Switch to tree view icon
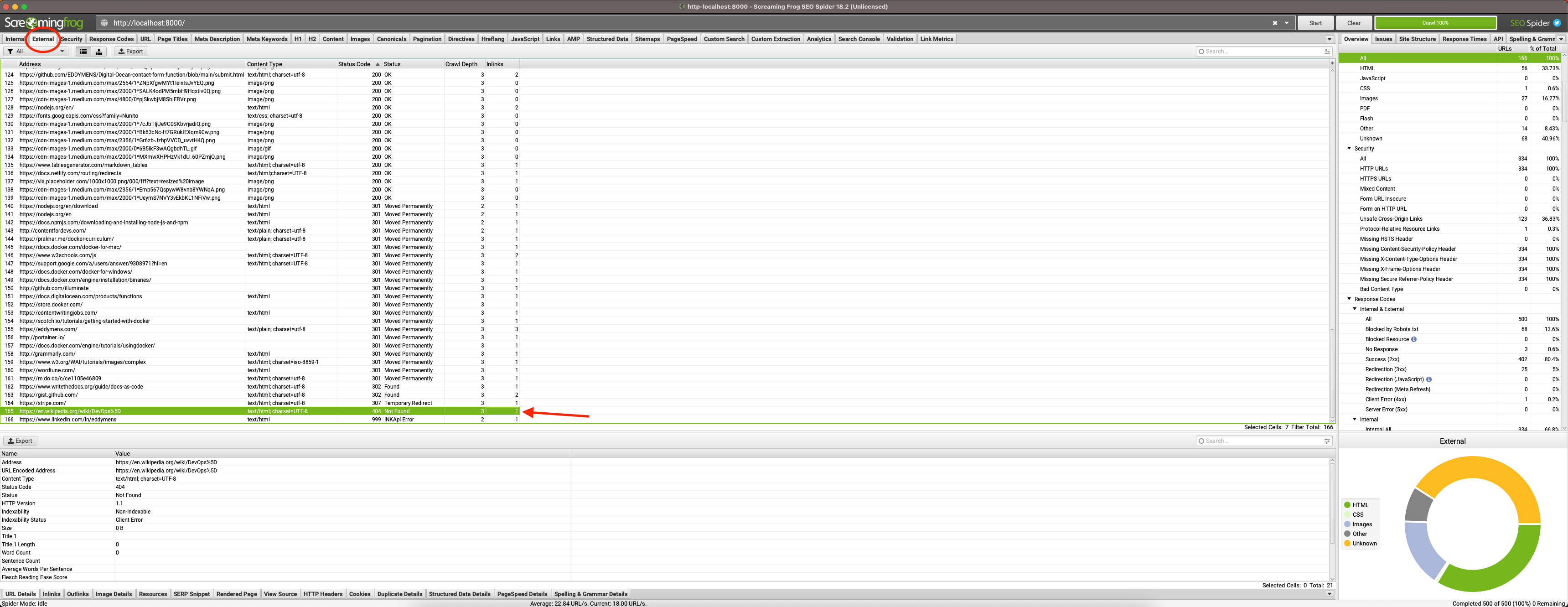 click(98, 52)
